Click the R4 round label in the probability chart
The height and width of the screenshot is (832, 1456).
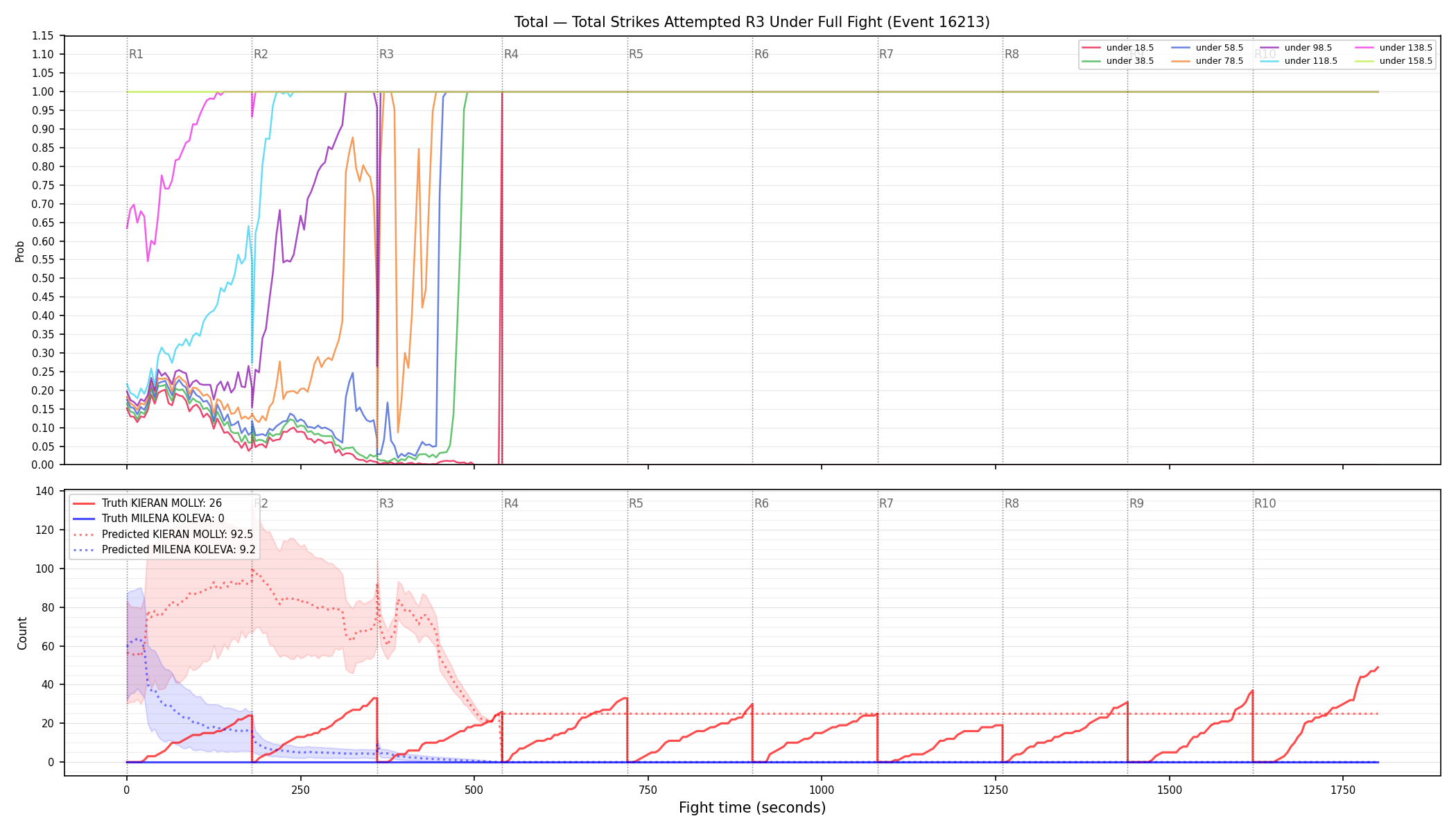(x=511, y=54)
